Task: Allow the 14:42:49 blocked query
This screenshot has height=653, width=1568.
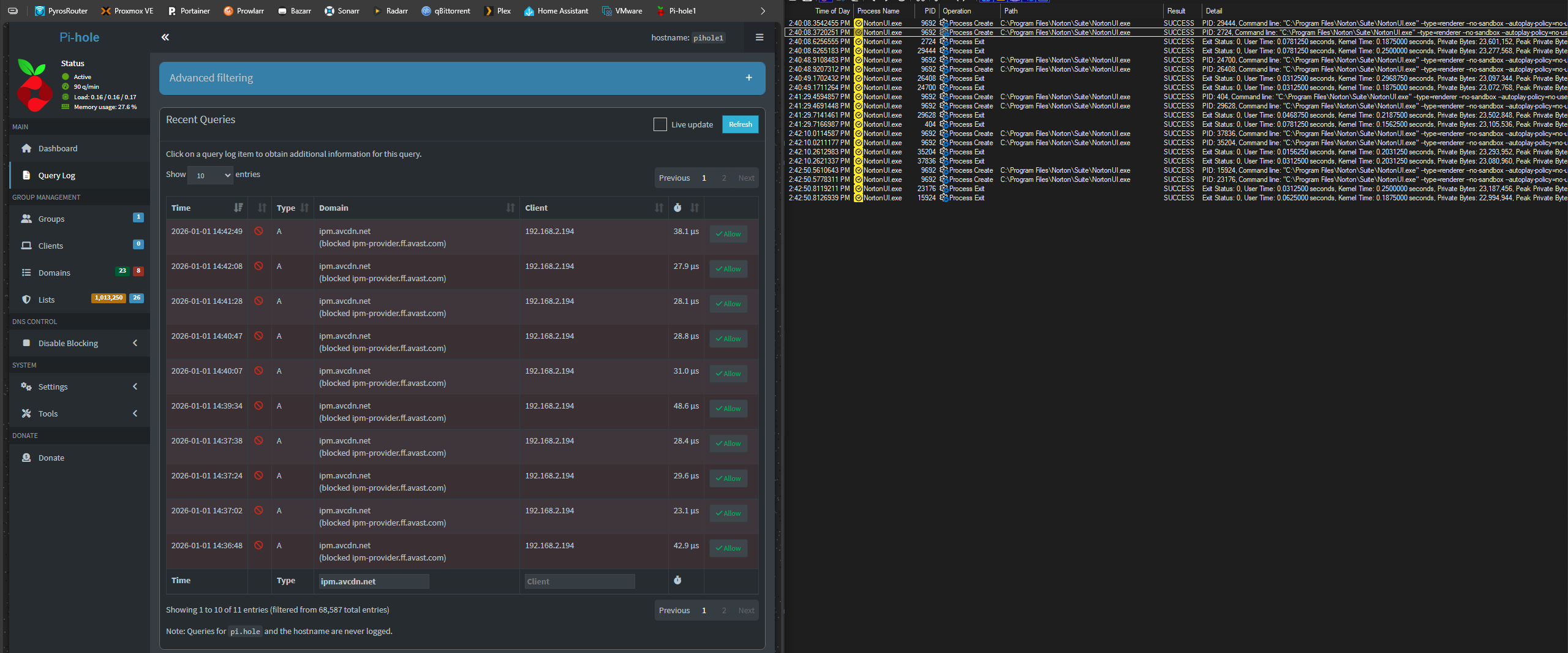Action: (x=728, y=234)
